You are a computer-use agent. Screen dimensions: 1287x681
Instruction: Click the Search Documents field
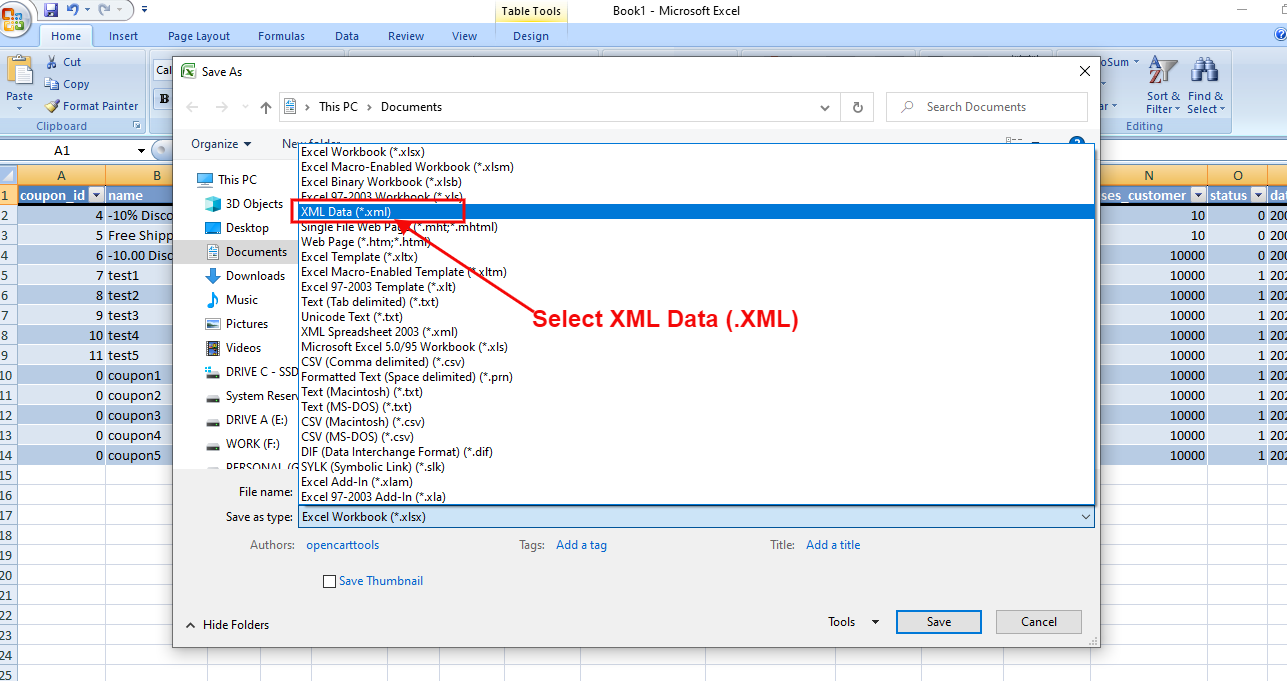pos(987,107)
